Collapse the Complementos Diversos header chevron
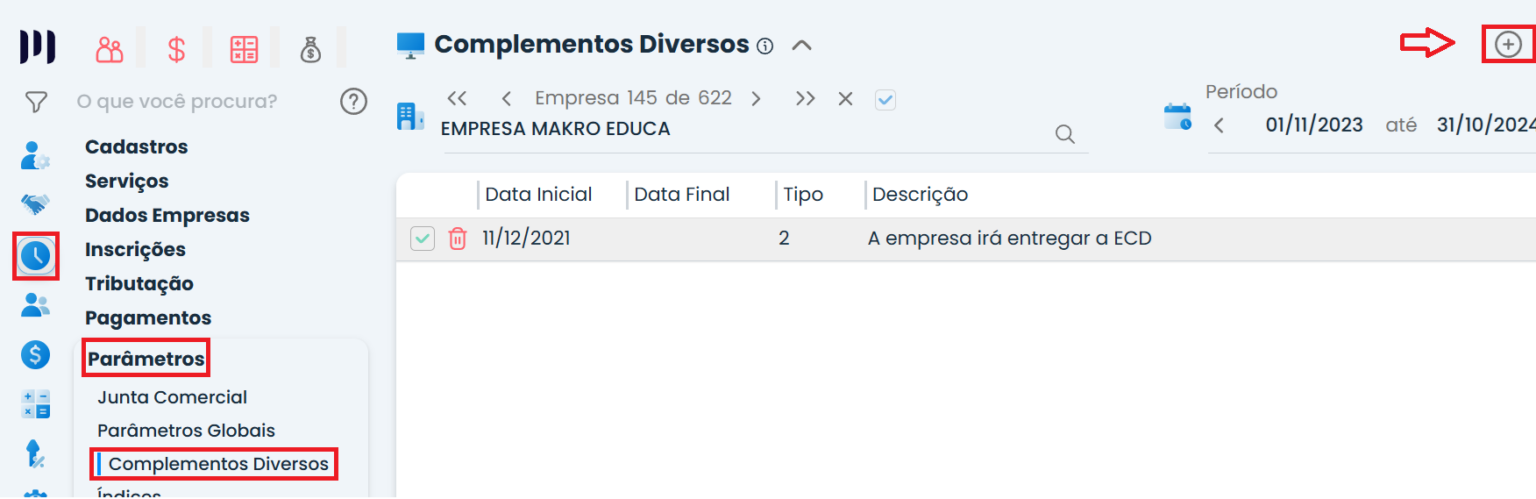1536x499 pixels. coord(801,45)
